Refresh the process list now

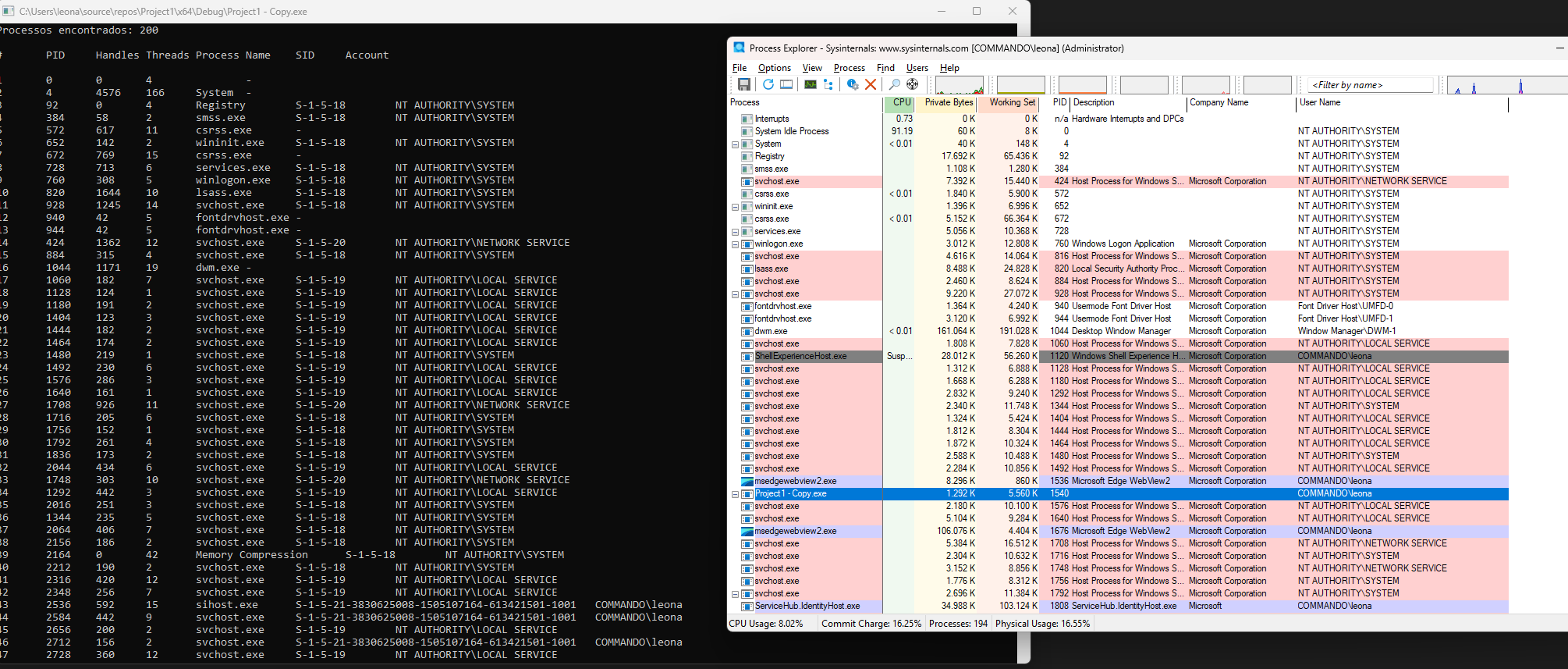click(768, 84)
